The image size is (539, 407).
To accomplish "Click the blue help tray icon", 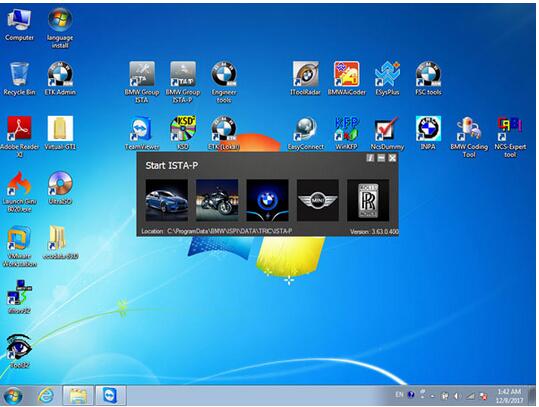I will point(411,395).
